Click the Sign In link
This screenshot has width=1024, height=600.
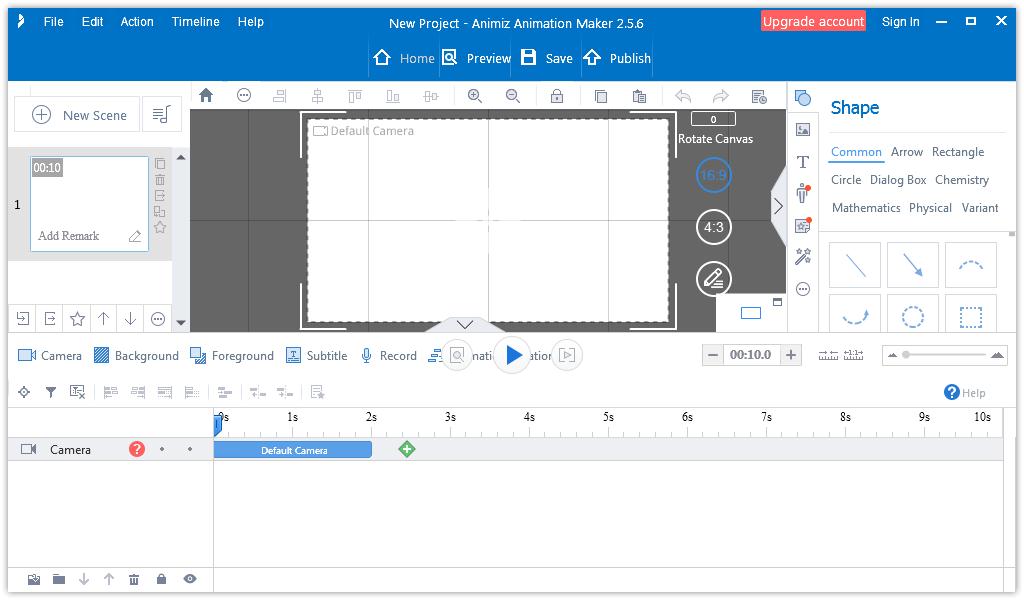coord(901,22)
